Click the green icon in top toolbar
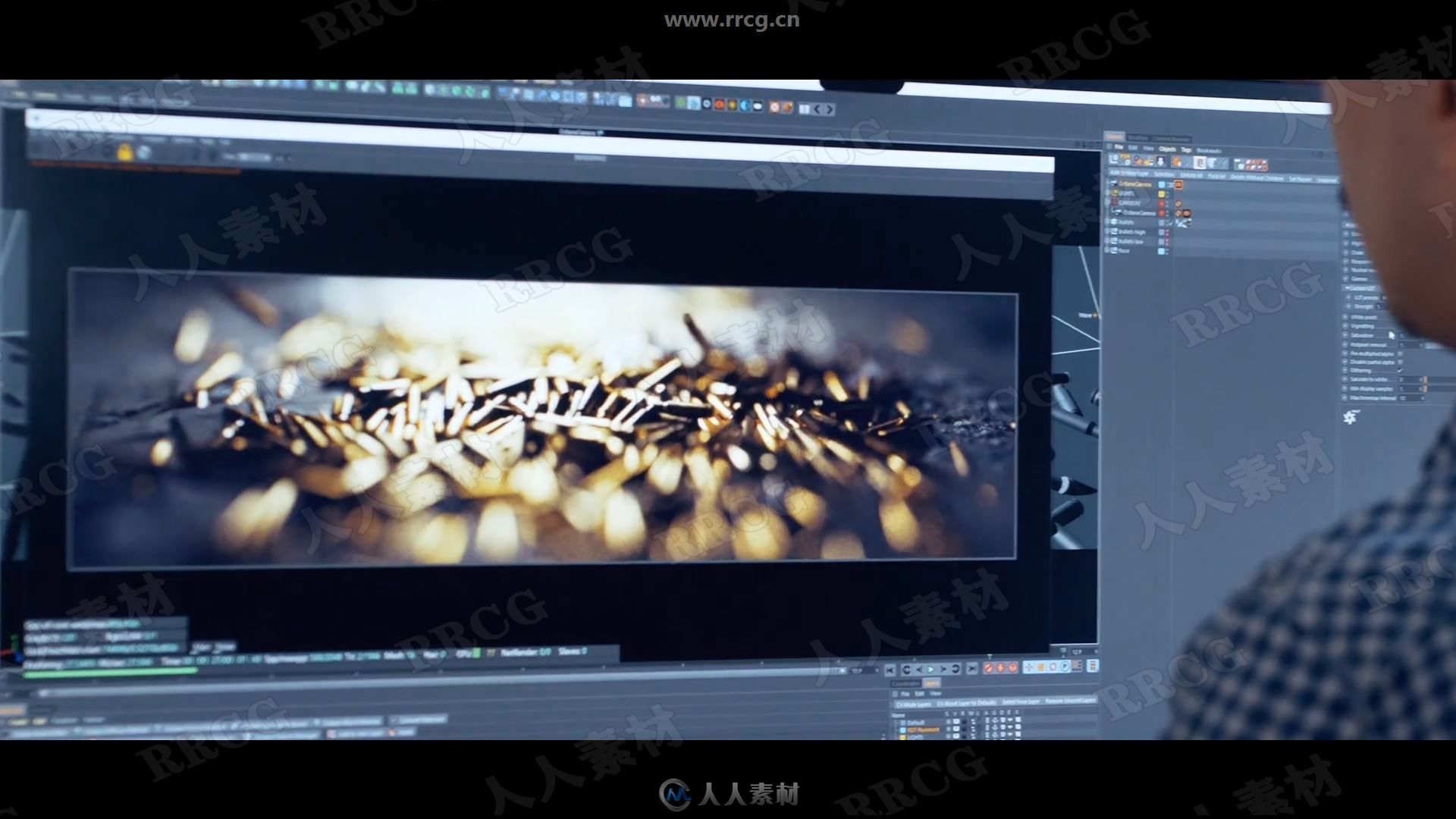Viewport: 1456px width, 819px height. click(x=681, y=103)
